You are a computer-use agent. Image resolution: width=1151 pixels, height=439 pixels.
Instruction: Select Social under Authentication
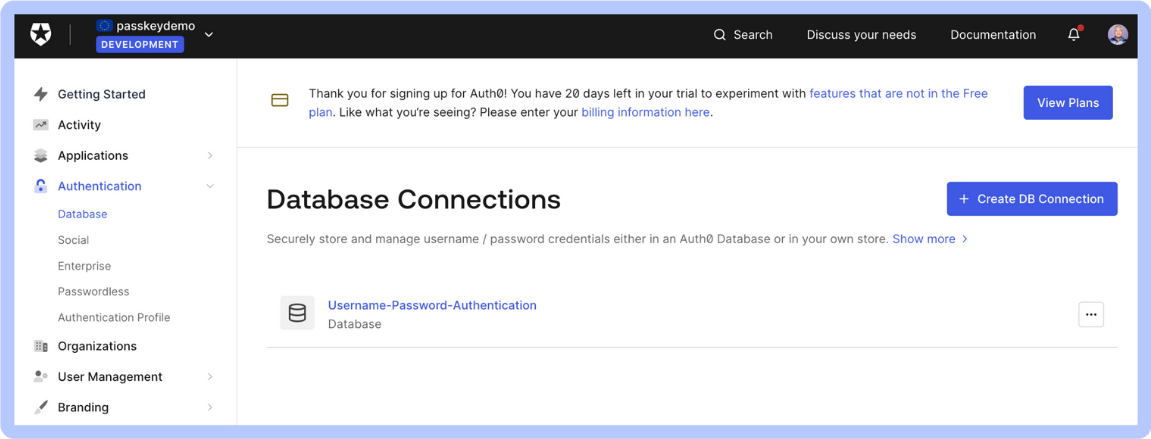pyautogui.click(x=73, y=240)
